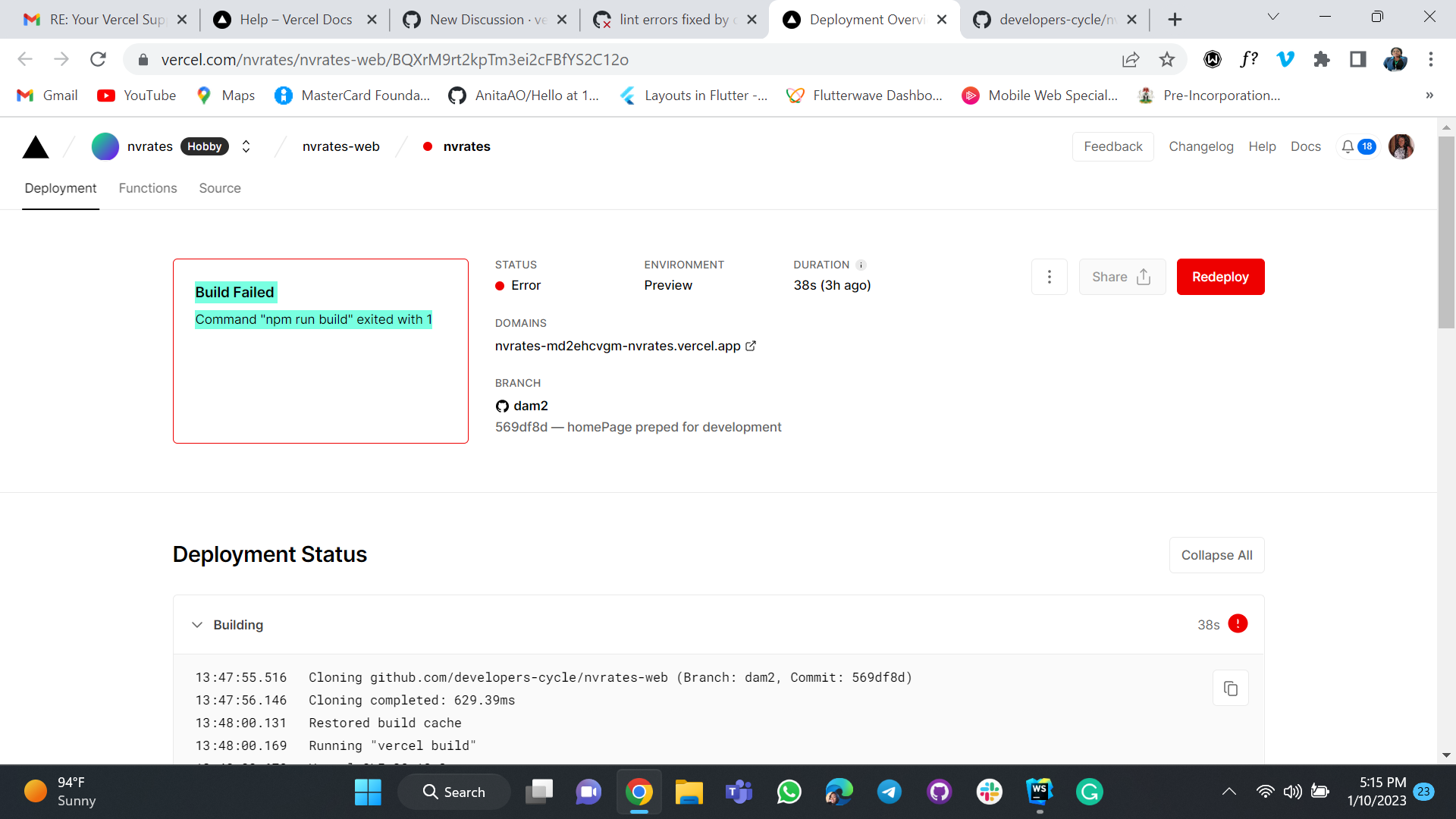Open WebStorm from the taskbar
This screenshot has width=1456, height=819.
coord(1039,792)
